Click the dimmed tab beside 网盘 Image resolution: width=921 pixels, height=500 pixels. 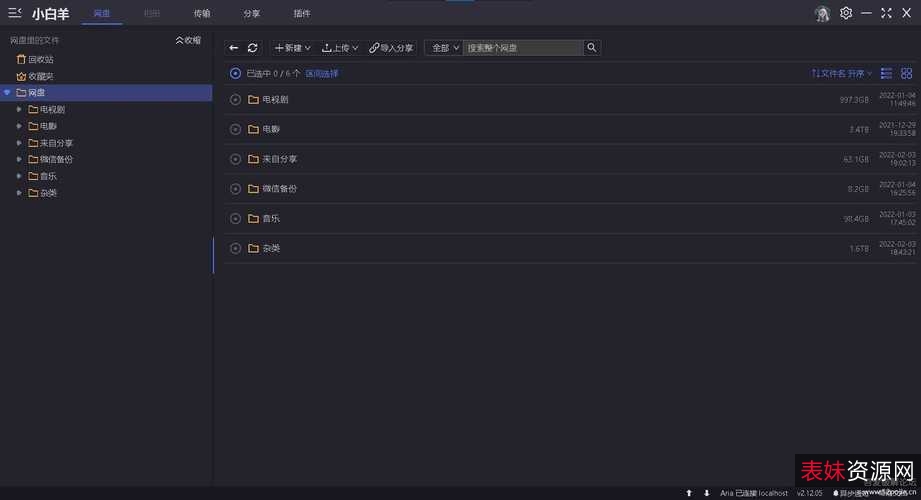click(152, 14)
